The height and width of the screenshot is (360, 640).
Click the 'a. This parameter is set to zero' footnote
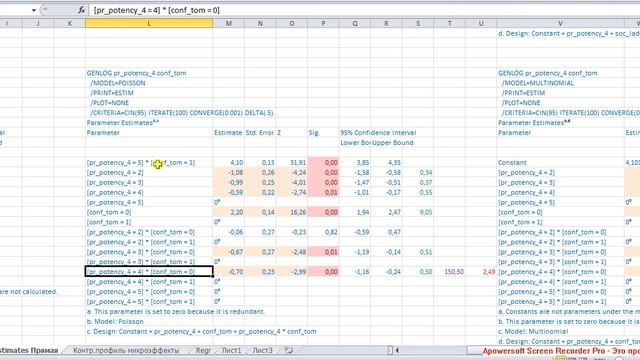tap(176, 311)
